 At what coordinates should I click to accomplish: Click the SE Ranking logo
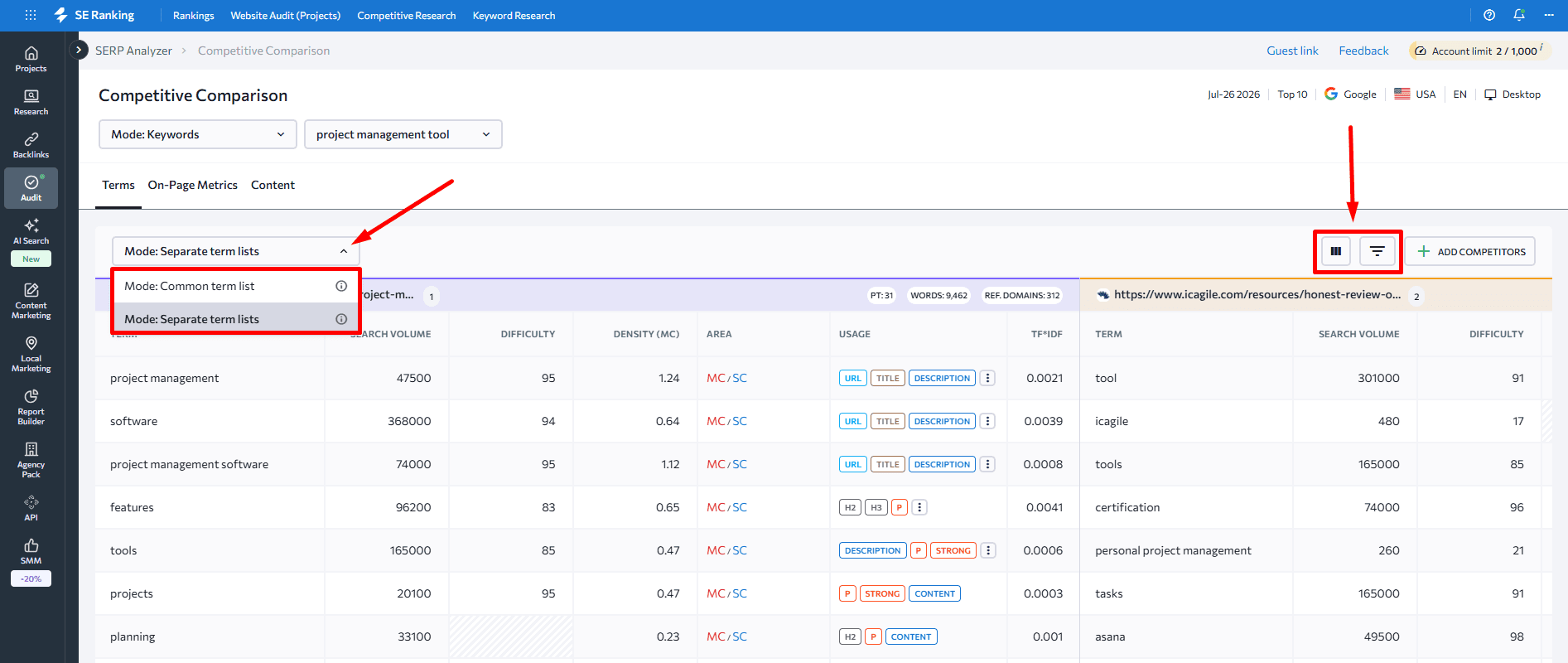coord(94,15)
